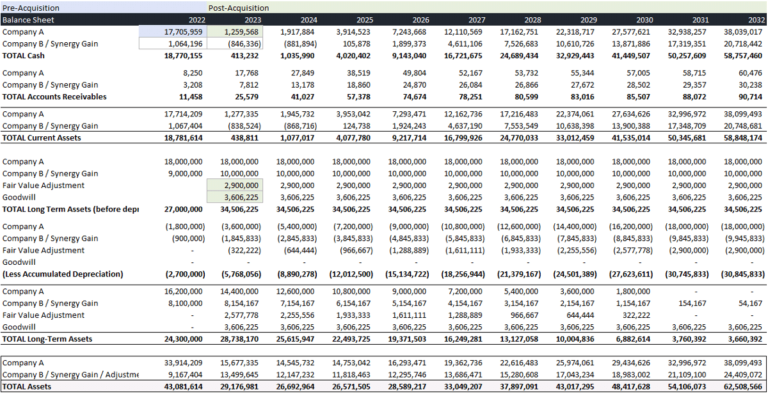The width and height of the screenshot is (768, 394).
Task: Select the 2024 year column header
Action: tap(309, 20)
